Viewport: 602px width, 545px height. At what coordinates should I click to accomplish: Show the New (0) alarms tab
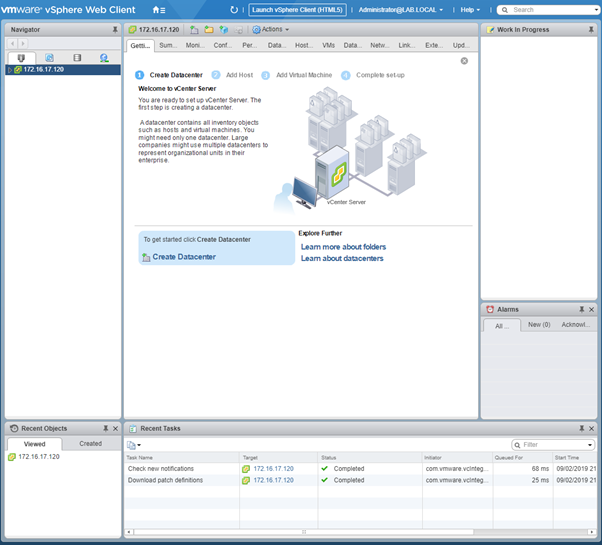click(539, 325)
